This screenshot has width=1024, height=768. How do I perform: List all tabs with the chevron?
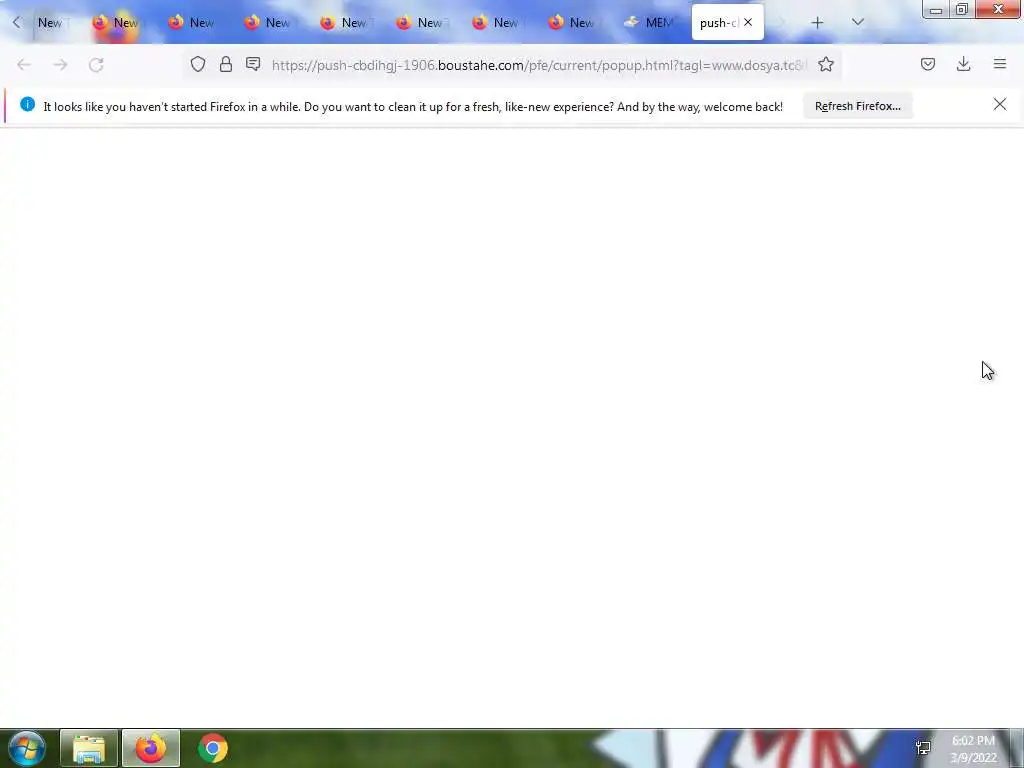(x=858, y=22)
